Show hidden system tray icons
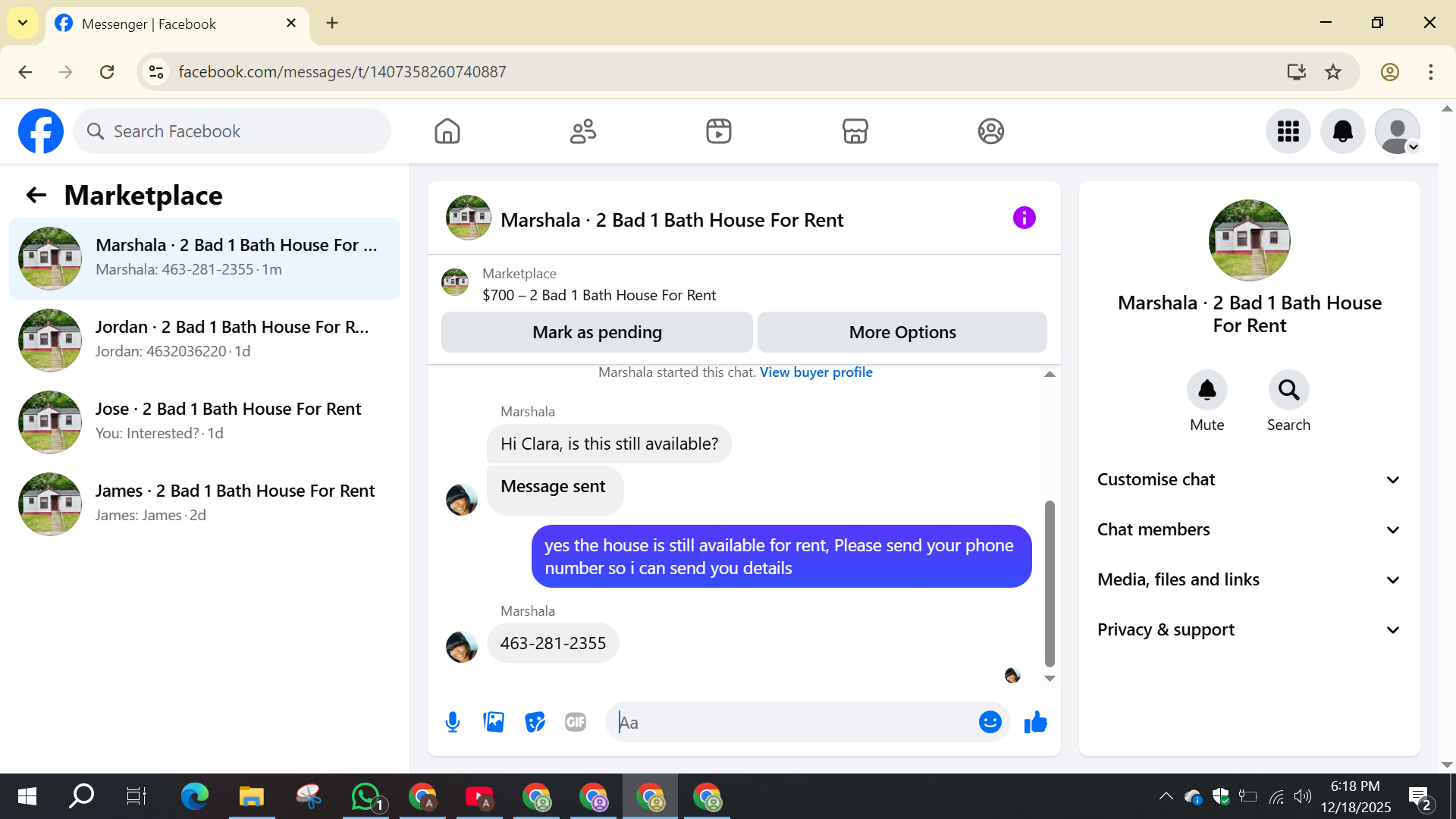Image resolution: width=1456 pixels, height=819 pixels. [x=1166, y=796]
